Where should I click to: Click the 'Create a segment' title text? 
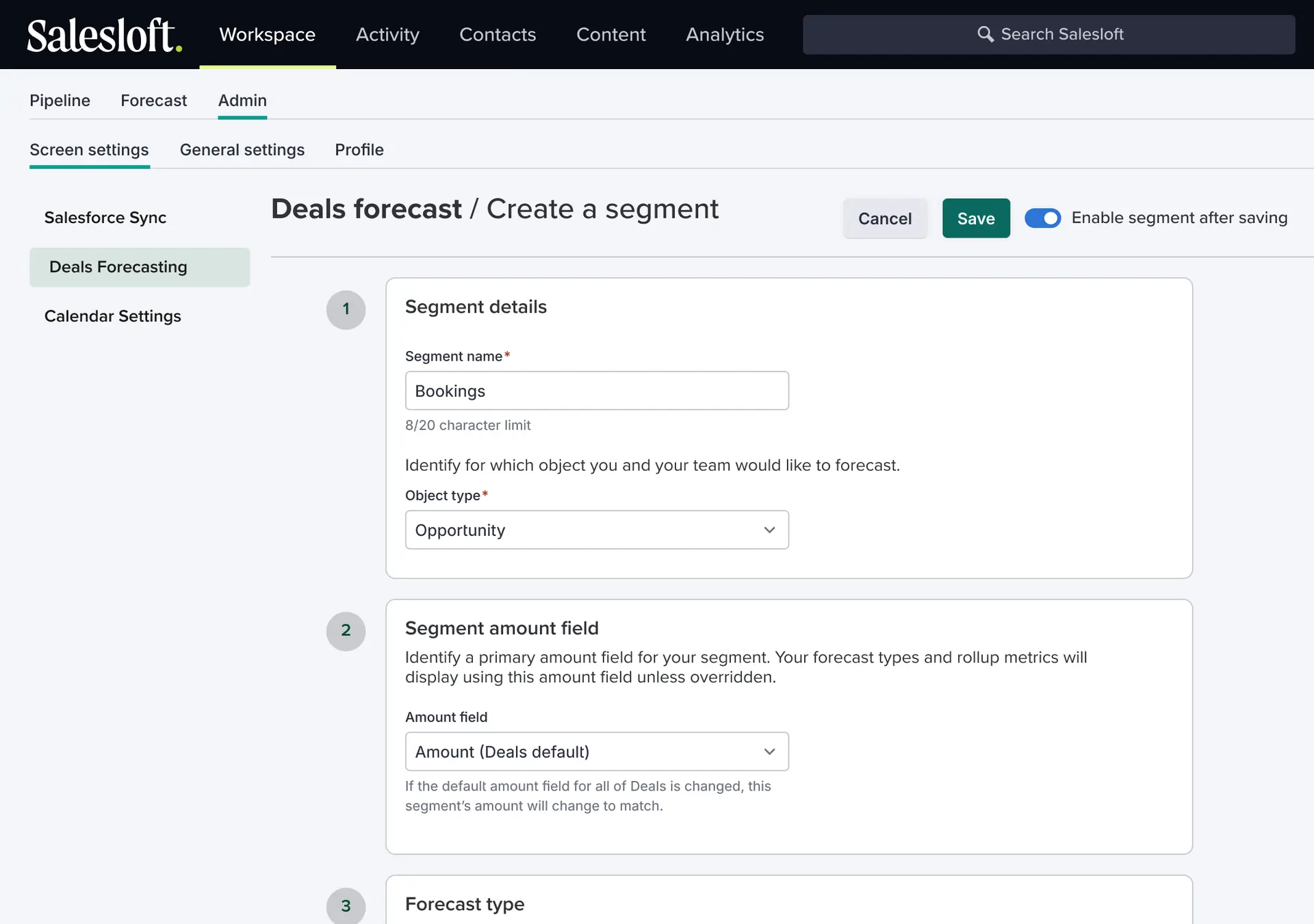(602, 209)
